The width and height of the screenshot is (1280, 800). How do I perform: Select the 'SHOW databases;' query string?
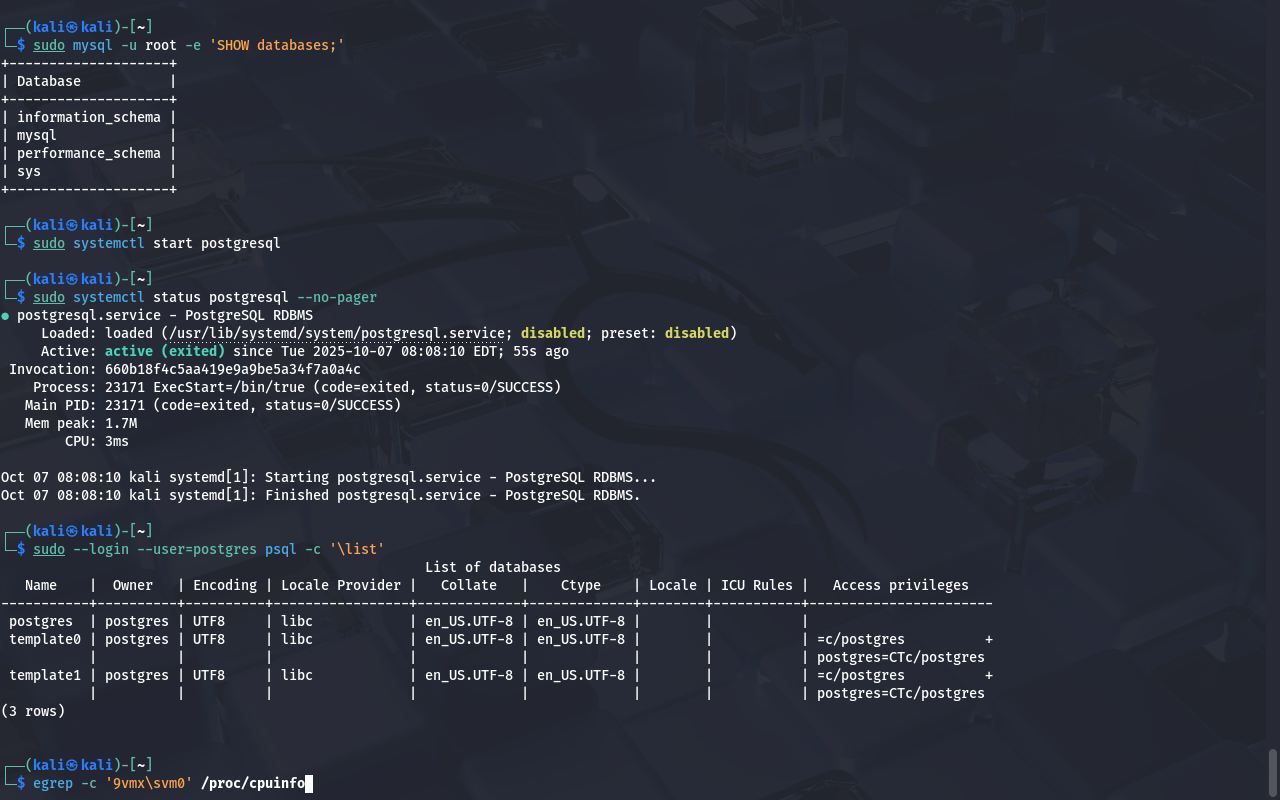(x=277, y=46)
